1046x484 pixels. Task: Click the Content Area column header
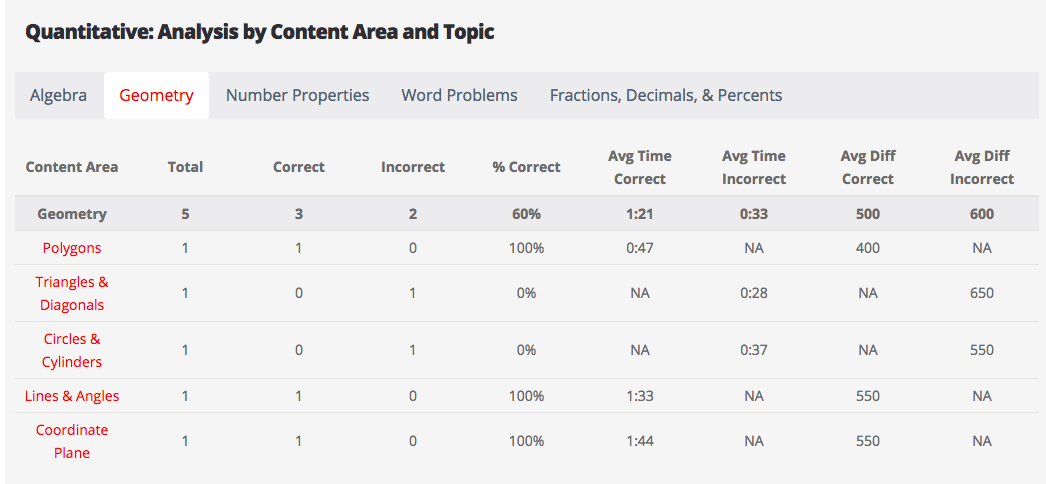point(72,167)
